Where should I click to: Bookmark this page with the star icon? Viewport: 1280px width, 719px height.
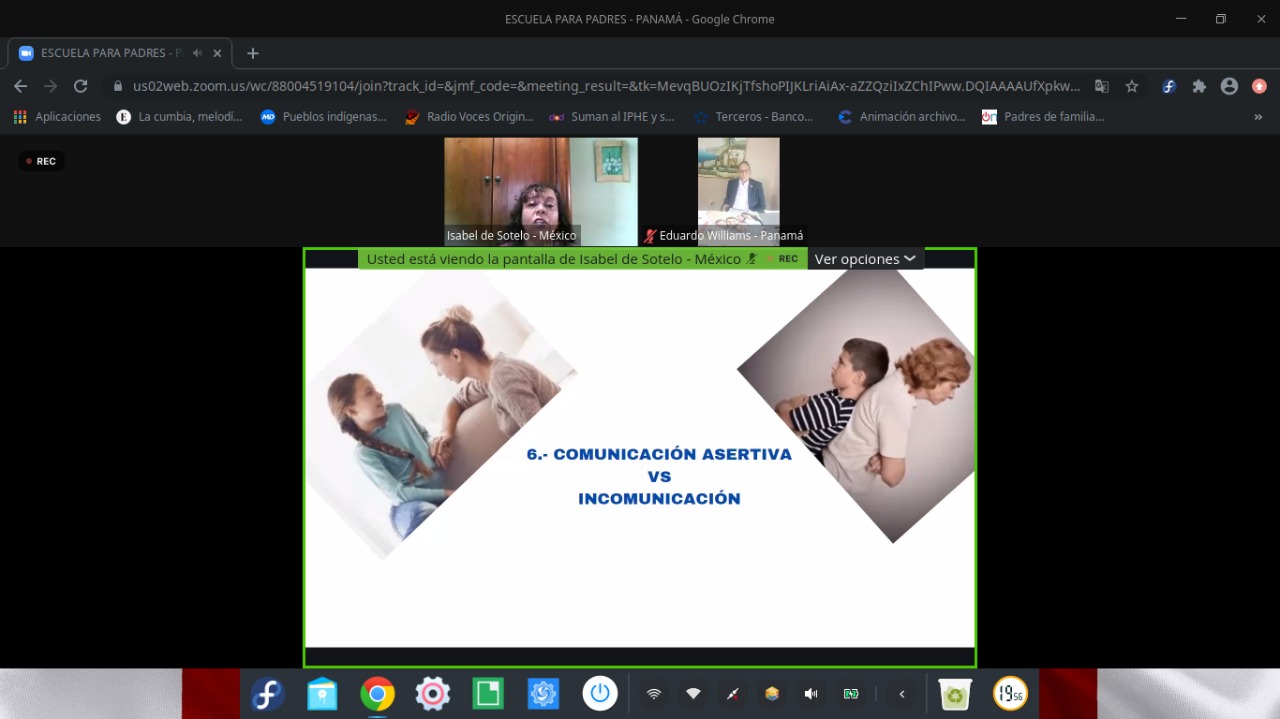[x=1132, y=86]
